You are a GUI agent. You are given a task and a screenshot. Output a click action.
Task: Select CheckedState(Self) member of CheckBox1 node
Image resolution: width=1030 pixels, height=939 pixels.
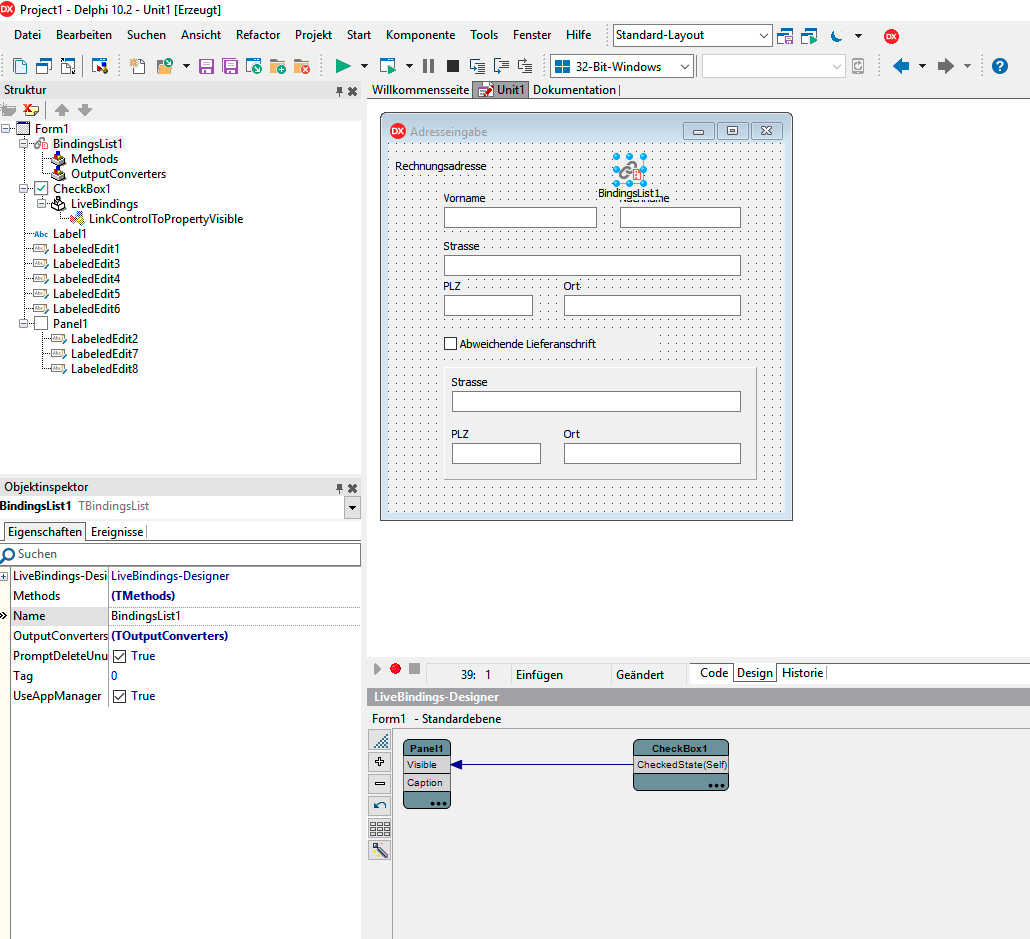tap(681, 765)
